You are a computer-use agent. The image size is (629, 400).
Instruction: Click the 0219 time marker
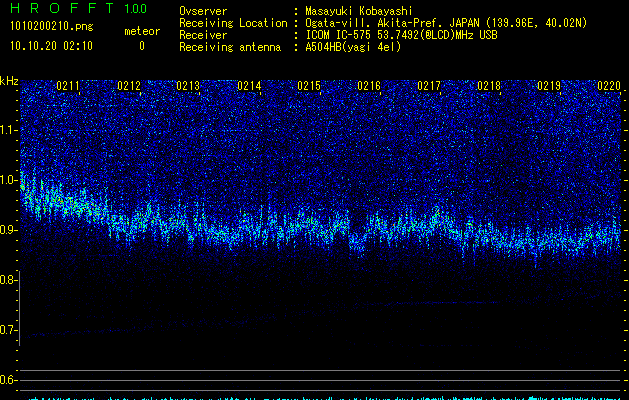click(549, 86)
